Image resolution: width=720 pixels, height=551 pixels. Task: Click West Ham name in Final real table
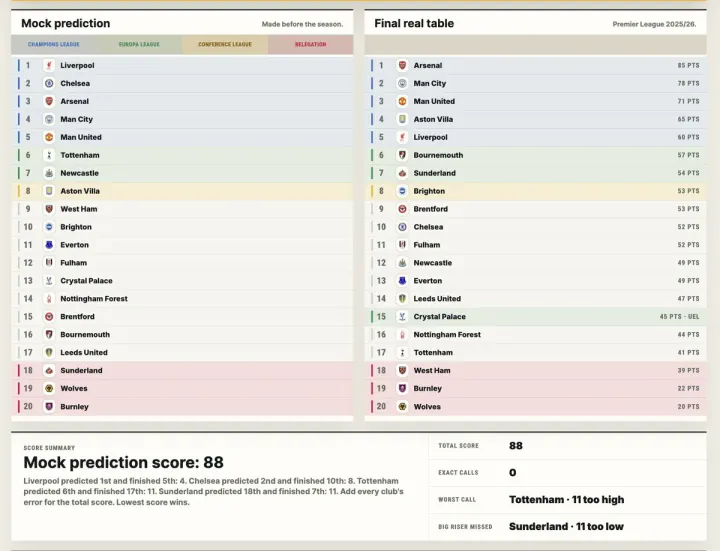pyautogui.click(x=432, y=370)
